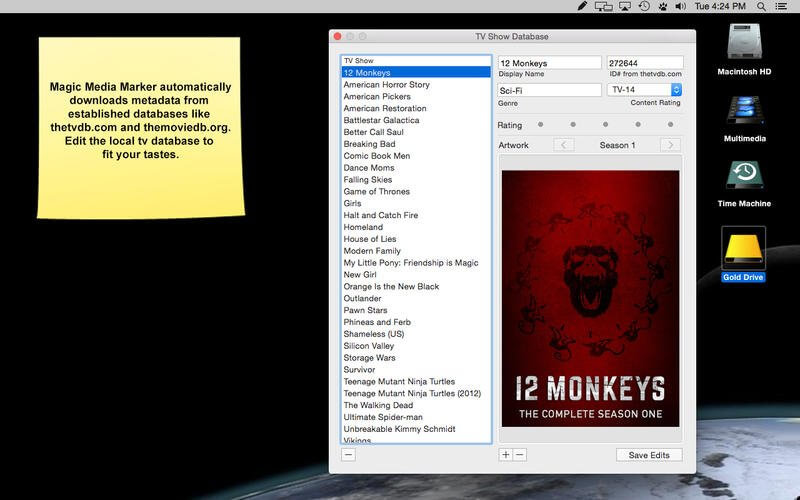Set rating to the third dot
This screenshot has height=500, width=800.
(606, 125)
